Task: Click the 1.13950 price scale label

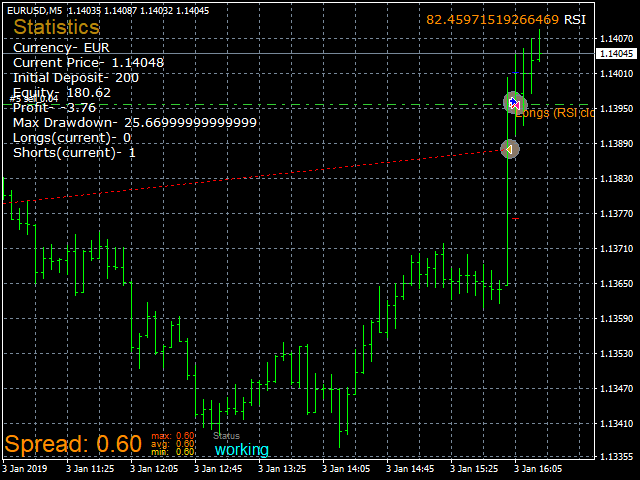Action: click(616, 109)
